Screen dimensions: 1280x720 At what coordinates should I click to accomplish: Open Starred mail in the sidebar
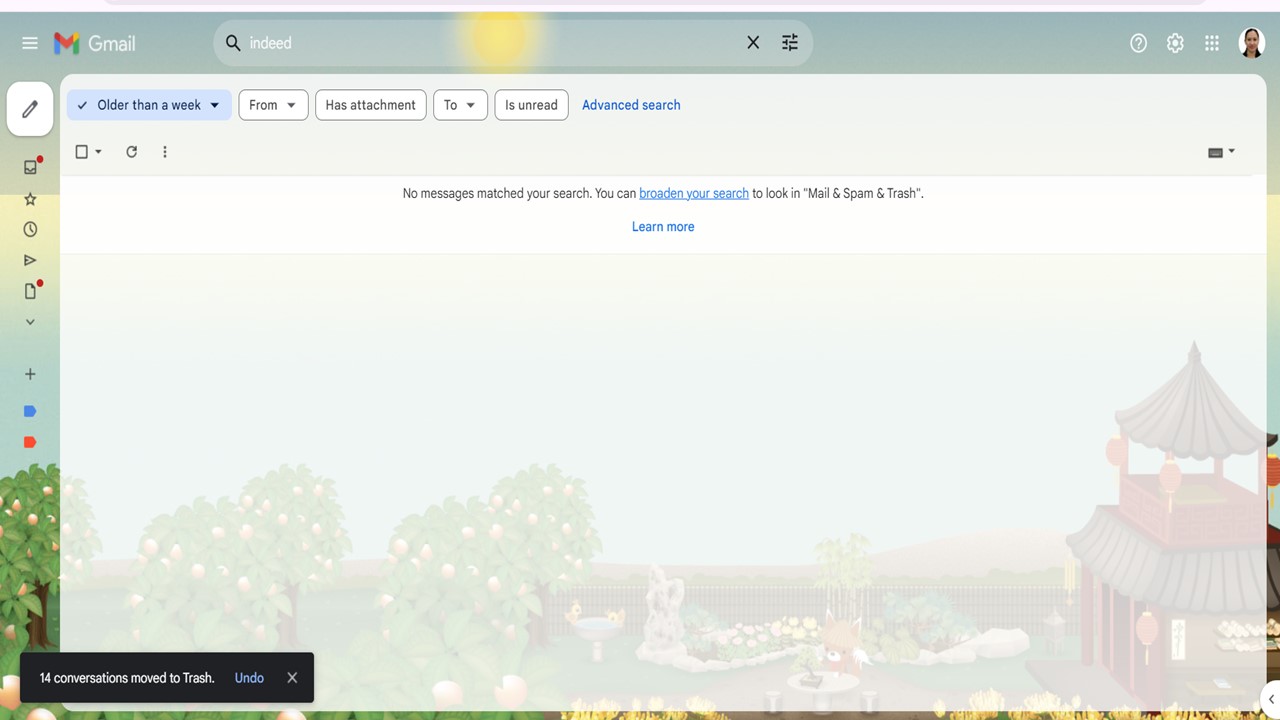coord(30,199)
